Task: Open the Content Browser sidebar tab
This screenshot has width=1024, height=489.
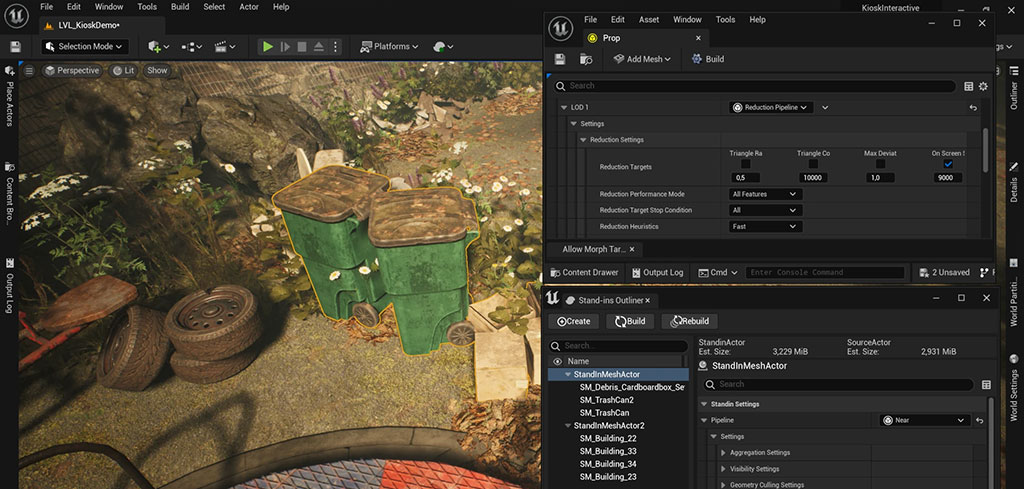Action: click(x=10, y=193)
